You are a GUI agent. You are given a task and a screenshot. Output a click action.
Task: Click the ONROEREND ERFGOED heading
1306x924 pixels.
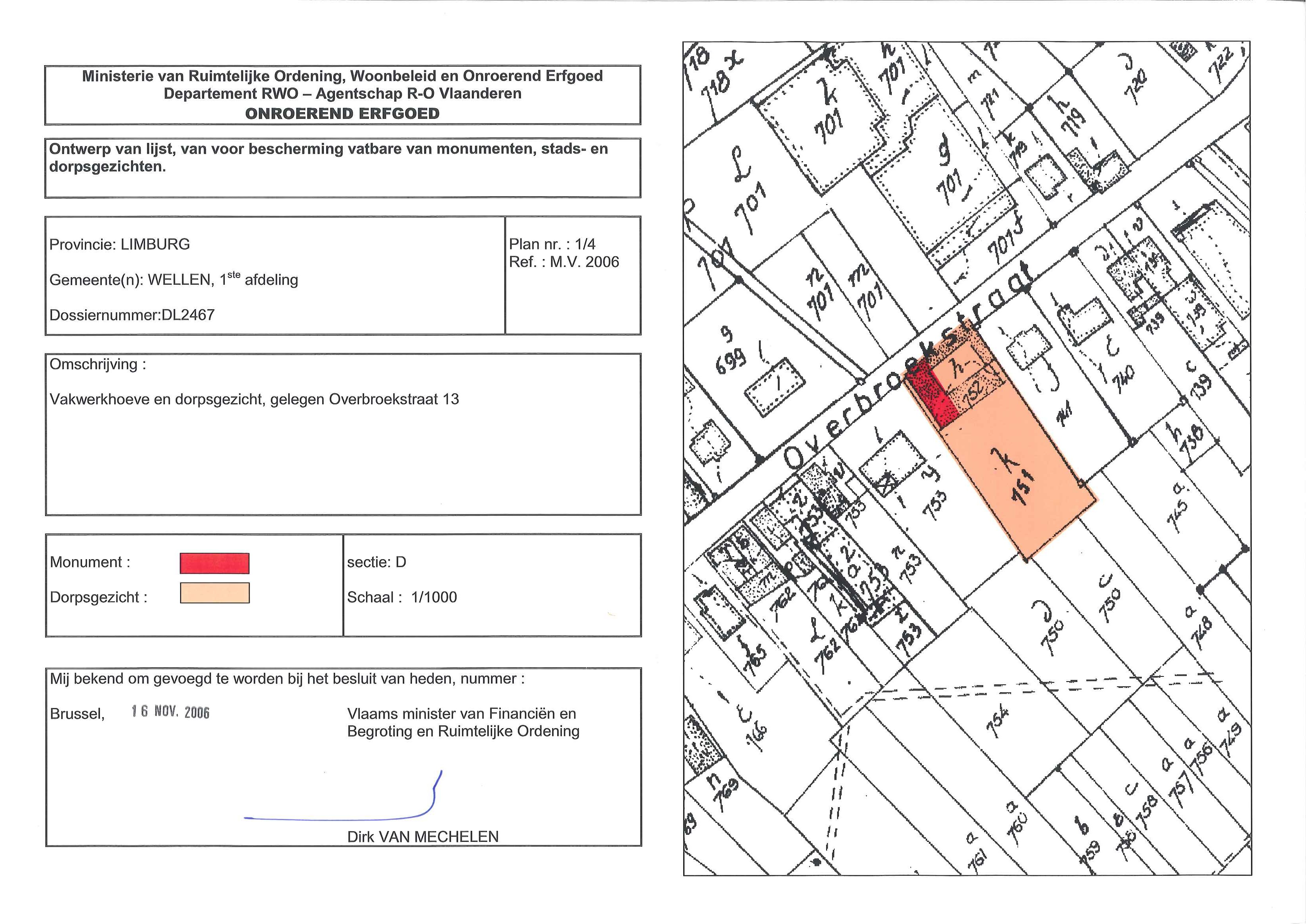342,113
